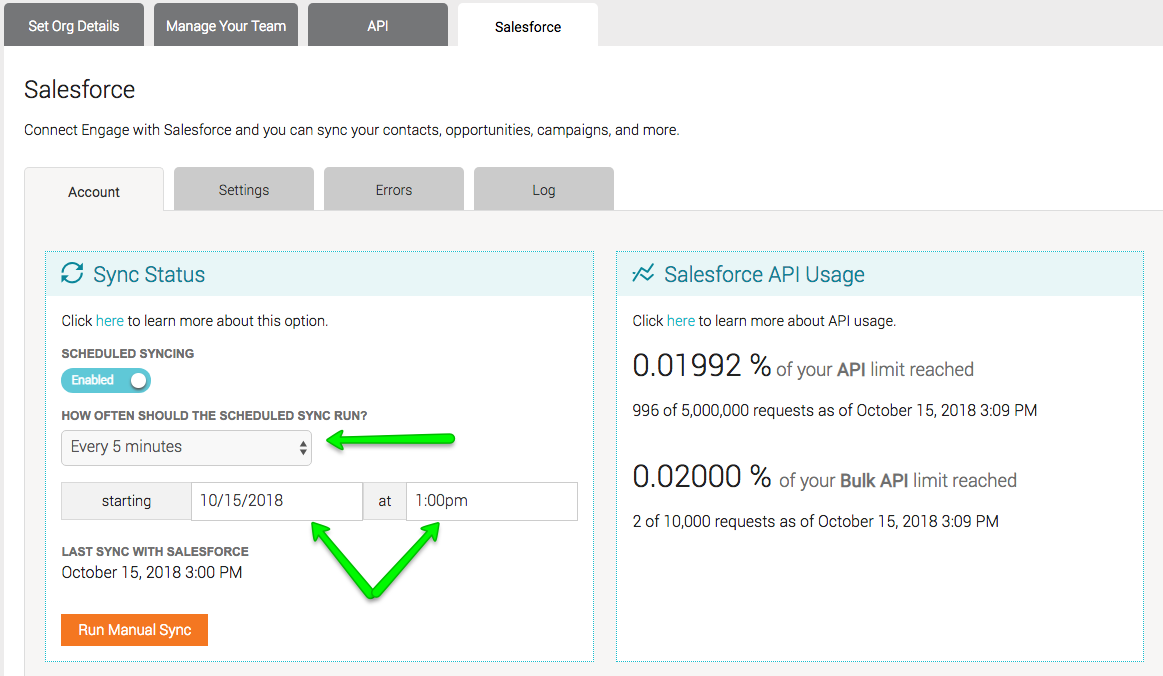
Task: Click the 'starting' label box
Action: click(x=126, y=501)
